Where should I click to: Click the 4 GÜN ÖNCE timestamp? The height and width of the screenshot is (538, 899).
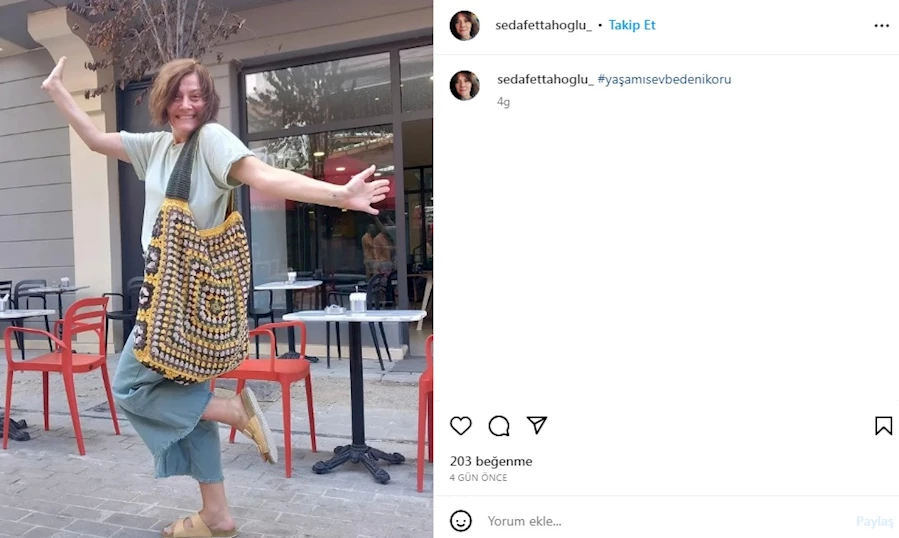coord(478,477)
